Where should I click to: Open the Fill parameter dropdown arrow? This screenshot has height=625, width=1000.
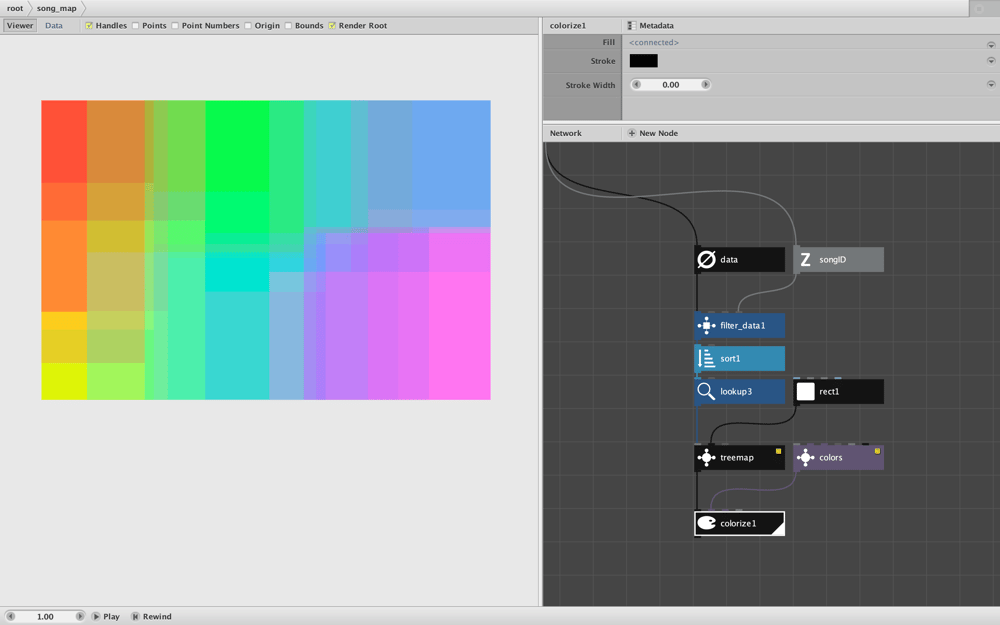point(991,45)
